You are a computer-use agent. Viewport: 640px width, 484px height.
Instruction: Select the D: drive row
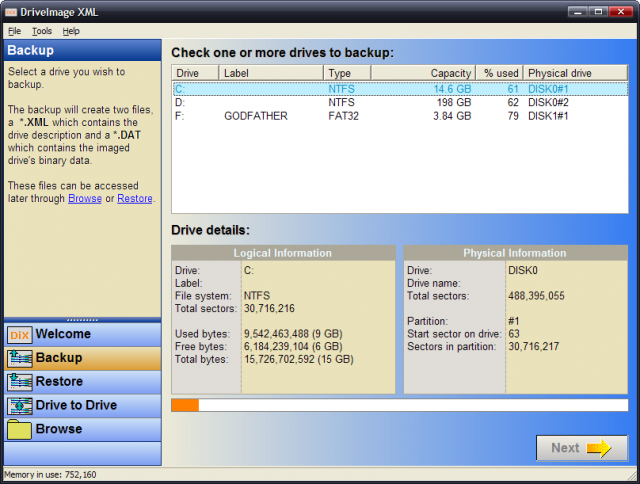[400, 102]
